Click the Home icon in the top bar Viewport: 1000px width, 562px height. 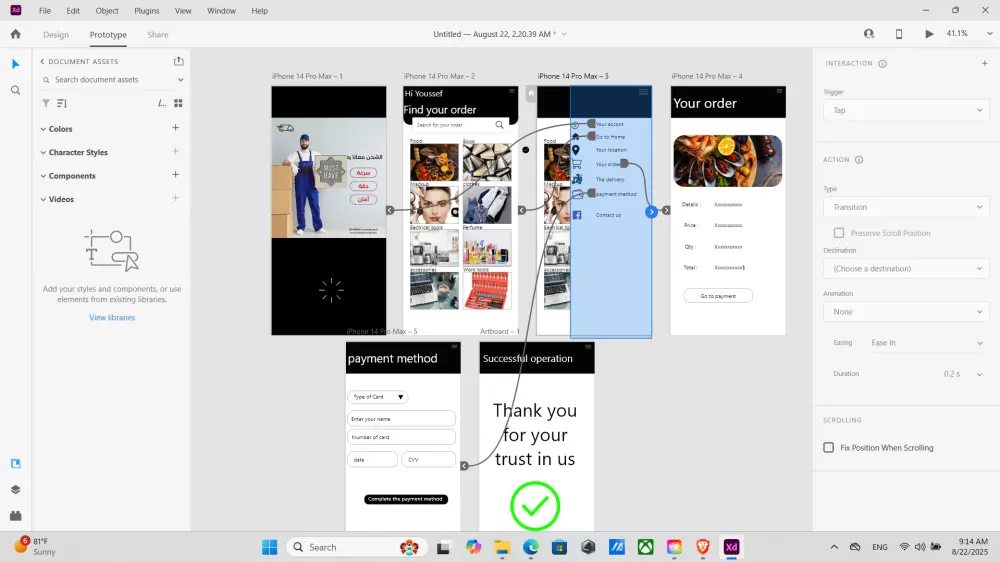click(x=15, y=34)
